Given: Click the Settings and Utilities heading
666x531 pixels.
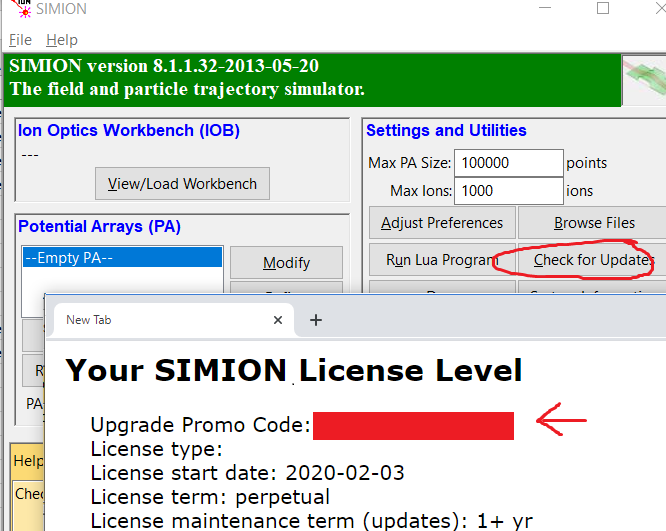Looking at the screenshot, I should [x=446, y=130].
